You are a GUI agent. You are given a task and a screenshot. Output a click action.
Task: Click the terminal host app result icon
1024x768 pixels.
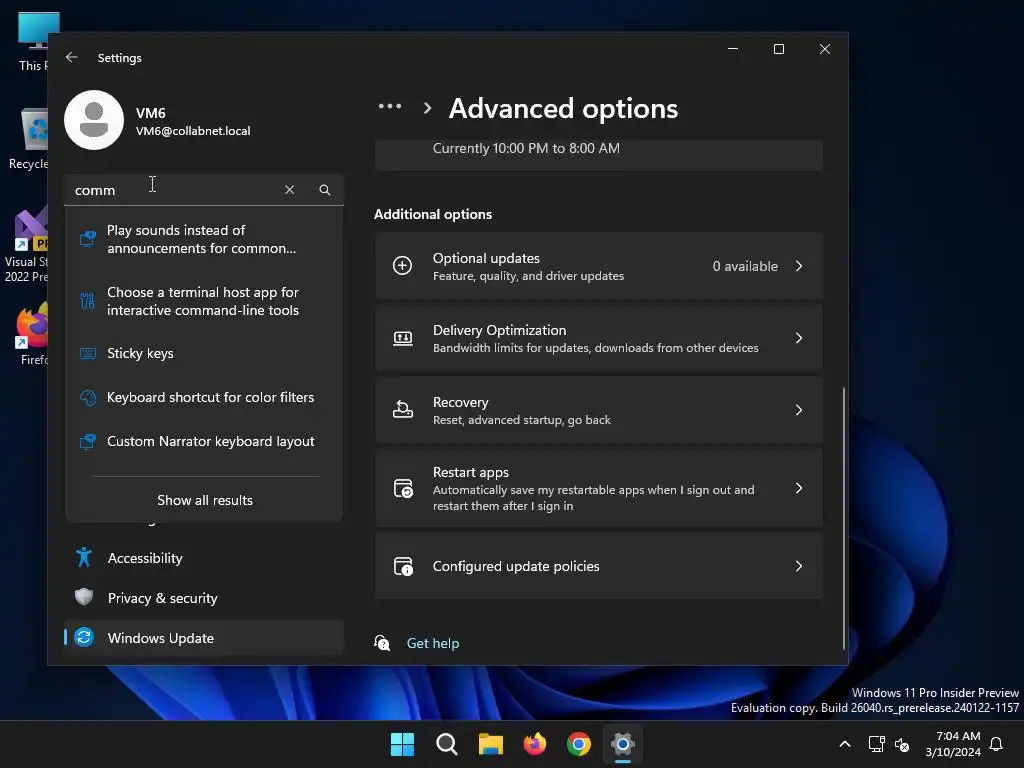pyautogui.click(x=88, y=301)
